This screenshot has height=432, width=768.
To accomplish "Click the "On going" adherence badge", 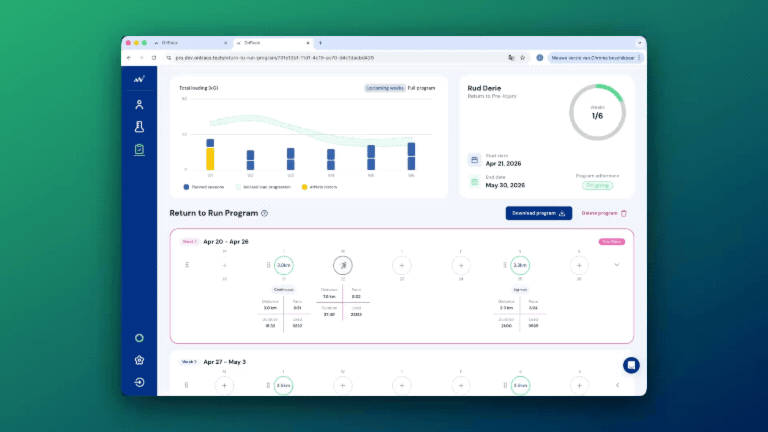I will 597,185.
